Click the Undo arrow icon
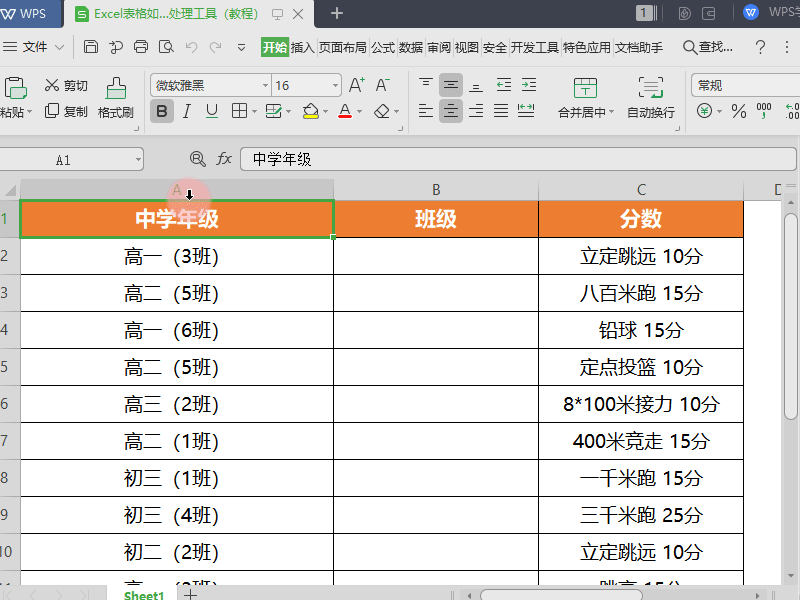 tap(191, 47)
